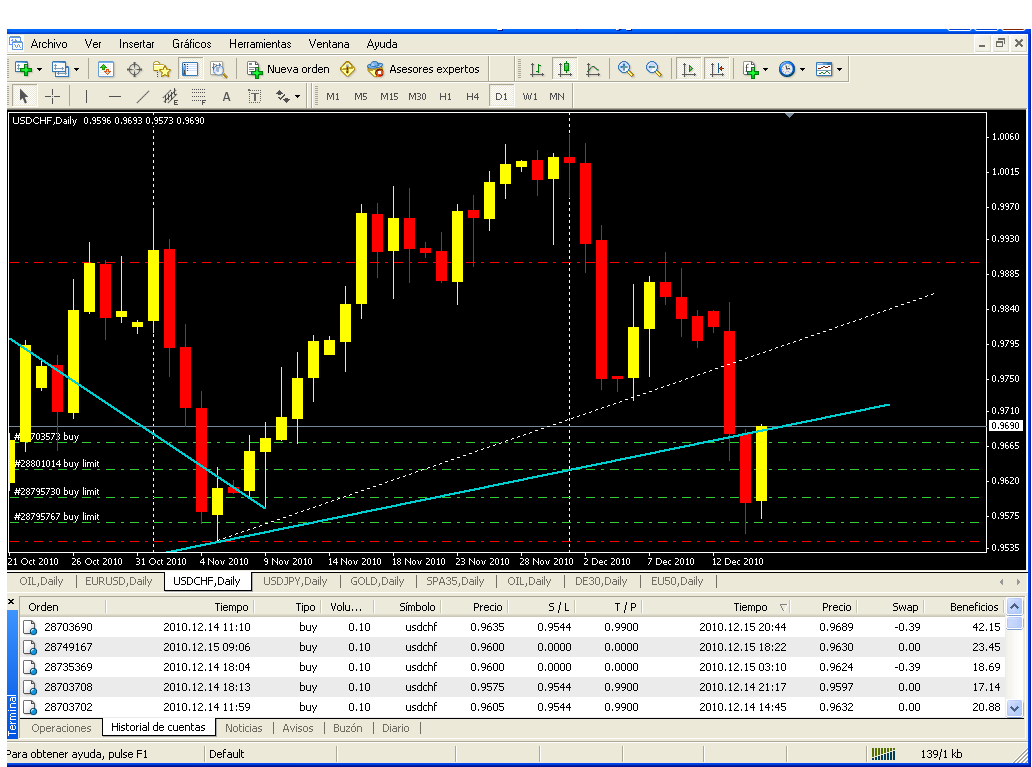This screenshot has height=767, width=1032.
Task: Select the Trendline drawing tool
Action: coord(142,97)
